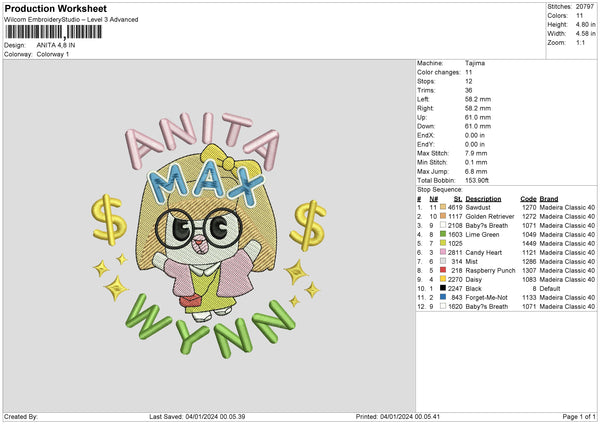
Task: Click the Baby's Breath swatch with 1620 stitches
Action: tap(443, 306)
